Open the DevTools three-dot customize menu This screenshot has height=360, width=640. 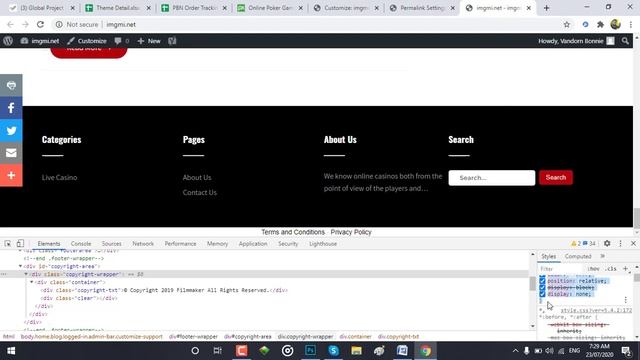point(620,243)
